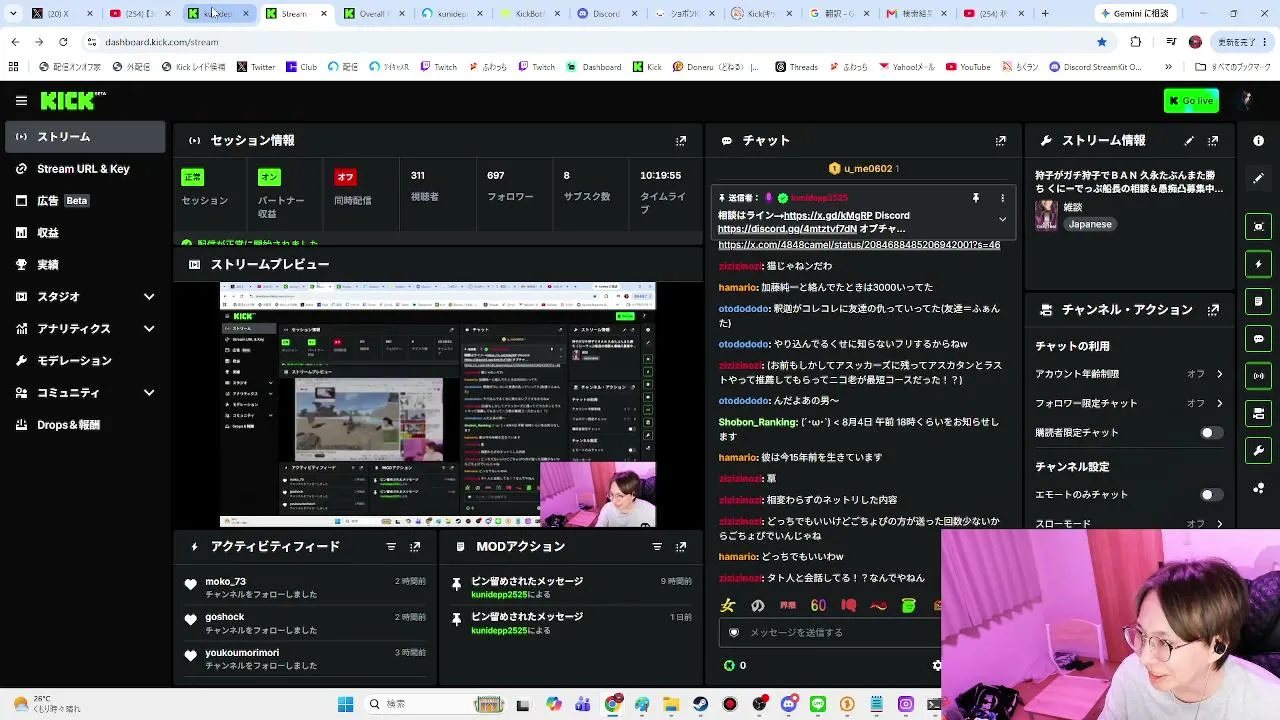Expand the モデレーション sidebar section
Viewport: 1280px width, 720px height.
83,361
